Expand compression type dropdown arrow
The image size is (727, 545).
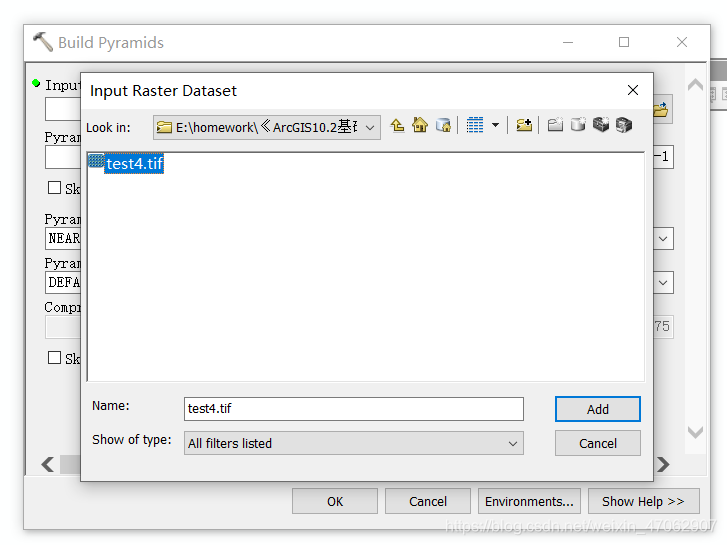[663, 282]
